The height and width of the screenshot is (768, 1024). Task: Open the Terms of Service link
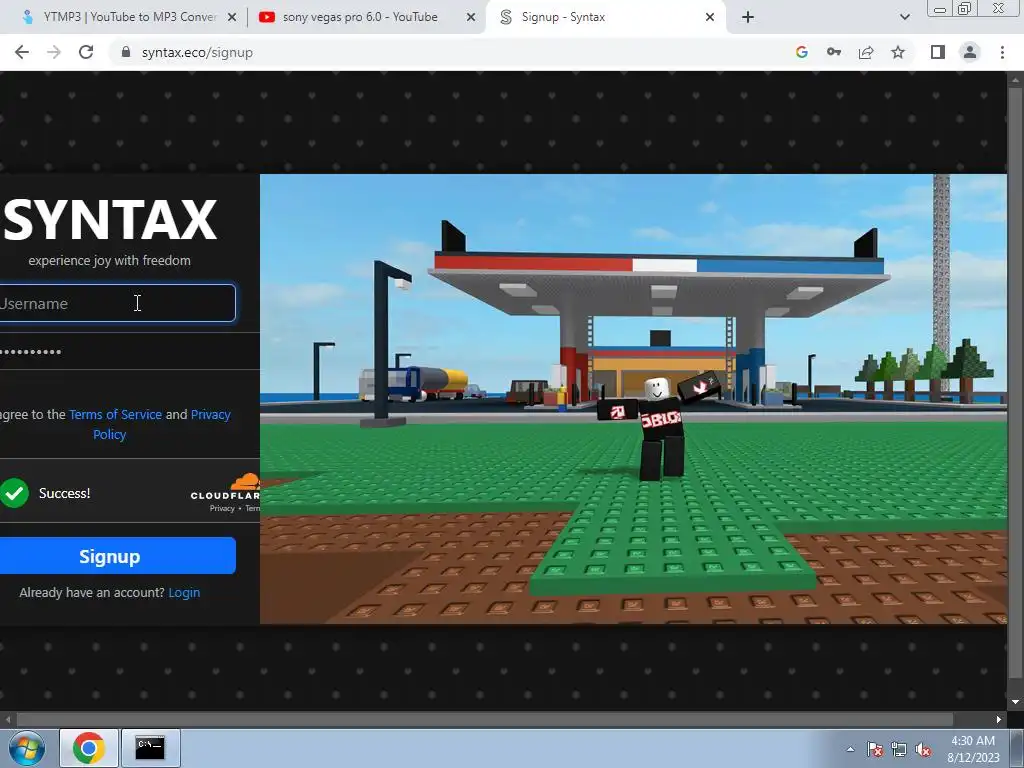coord(116,414)
